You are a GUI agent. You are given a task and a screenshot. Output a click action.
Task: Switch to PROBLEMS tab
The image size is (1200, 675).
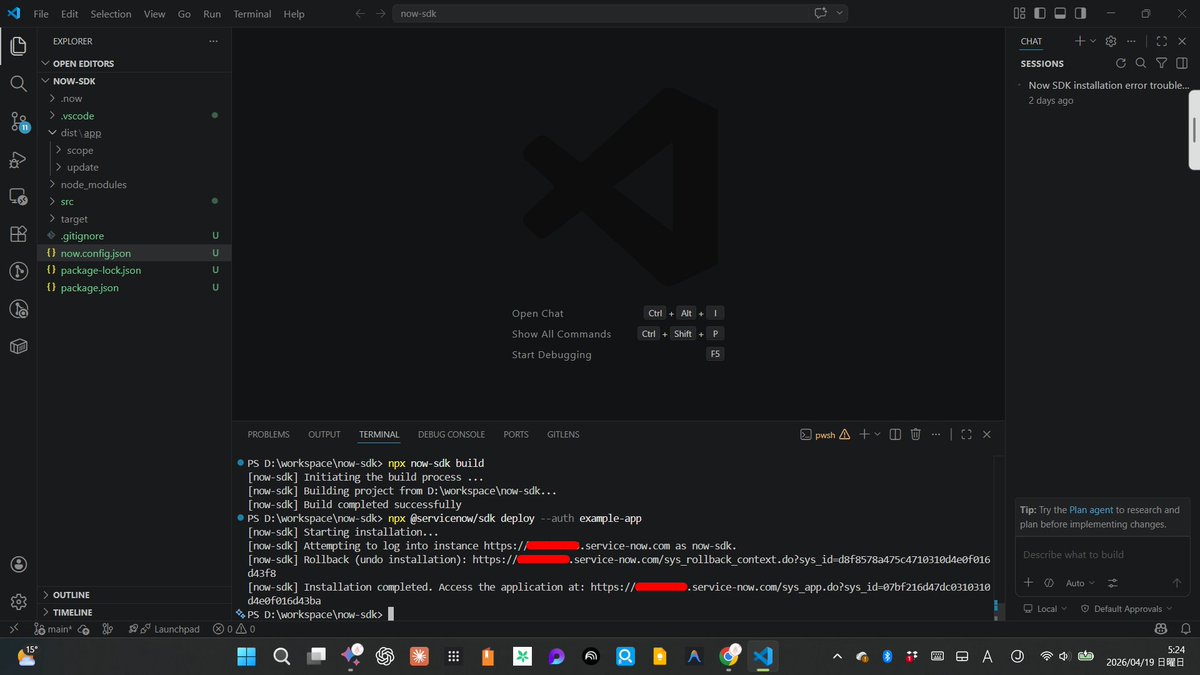269,434
